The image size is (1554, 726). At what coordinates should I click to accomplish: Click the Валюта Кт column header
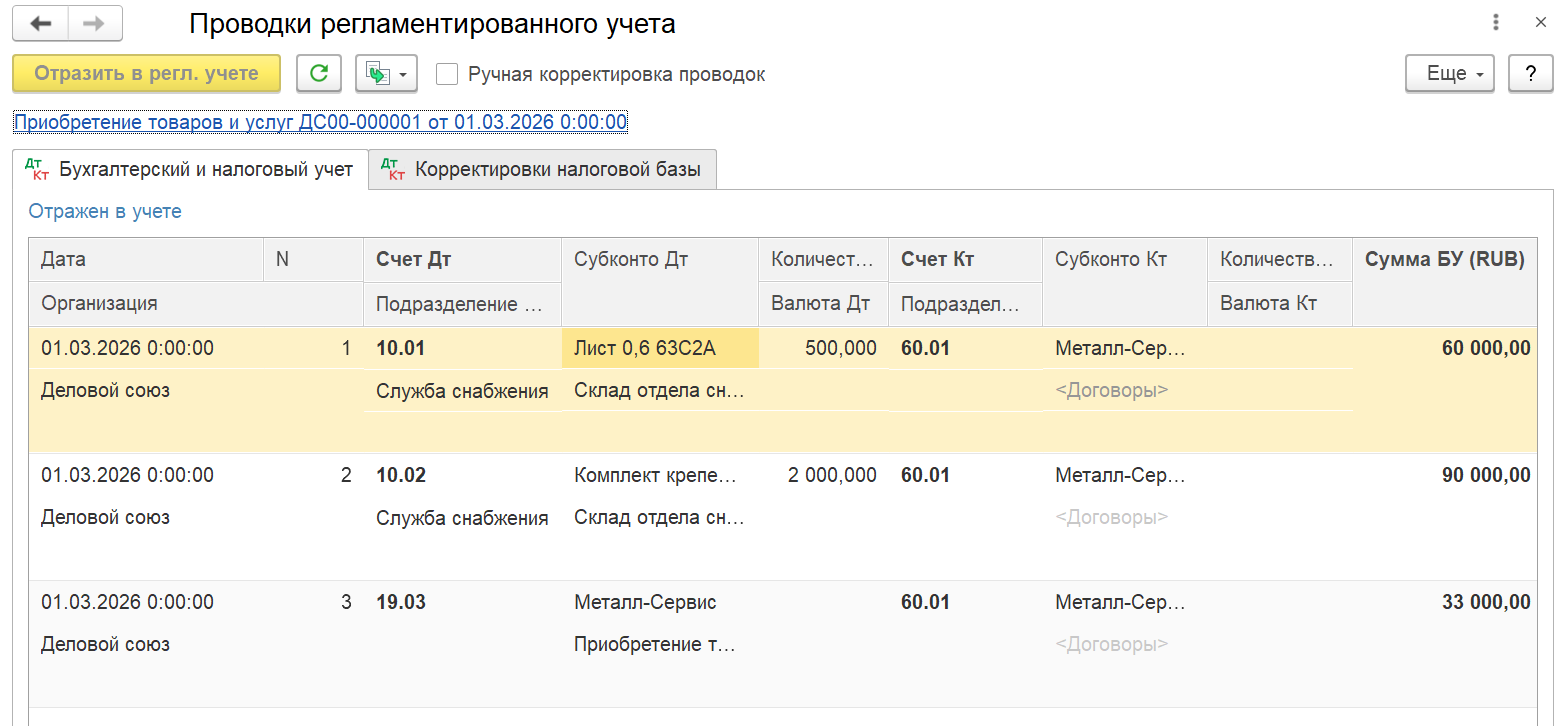(1280, 303)
